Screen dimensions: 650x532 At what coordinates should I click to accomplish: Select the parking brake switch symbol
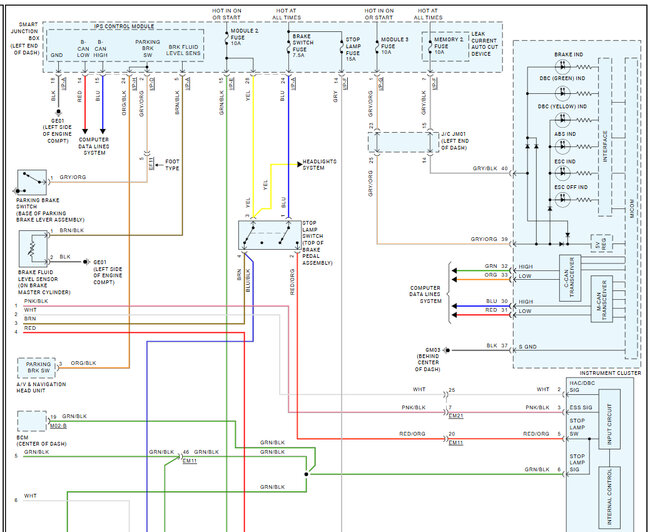point(32,182)
